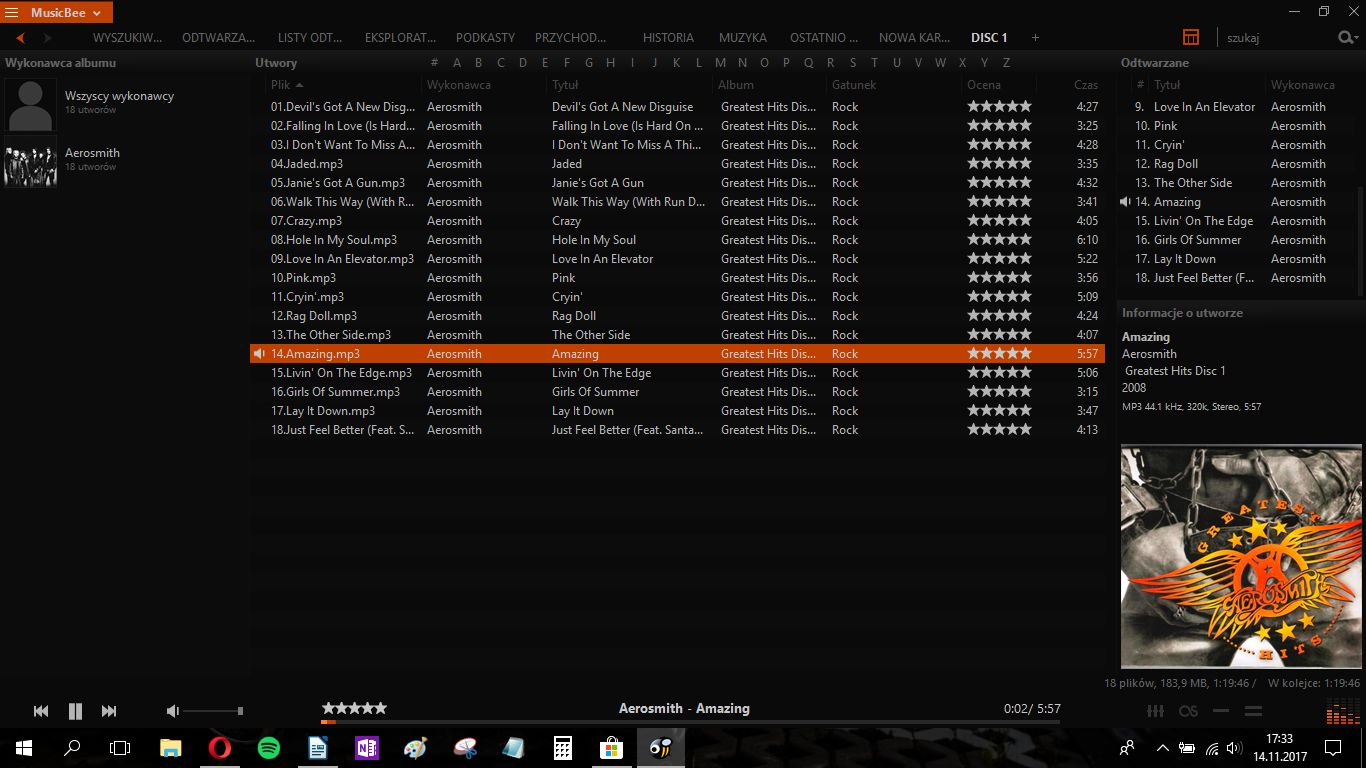Jump to letter M in alphabet bar
1366x768 pixels.
tap(720, 62)
